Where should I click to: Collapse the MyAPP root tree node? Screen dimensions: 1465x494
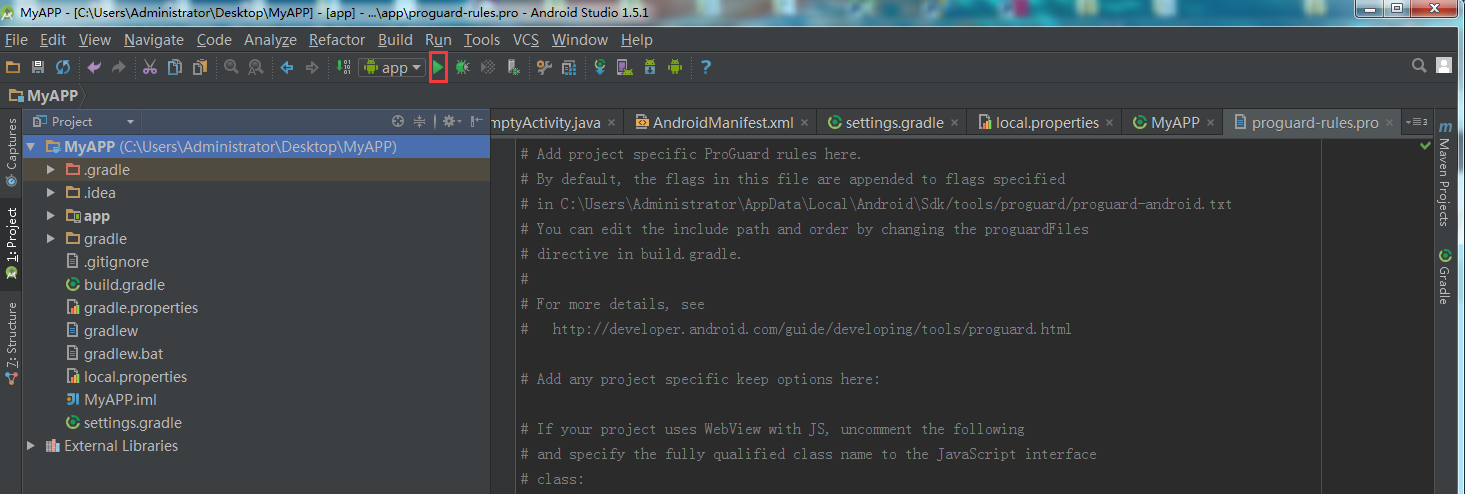tap(31, 147)
